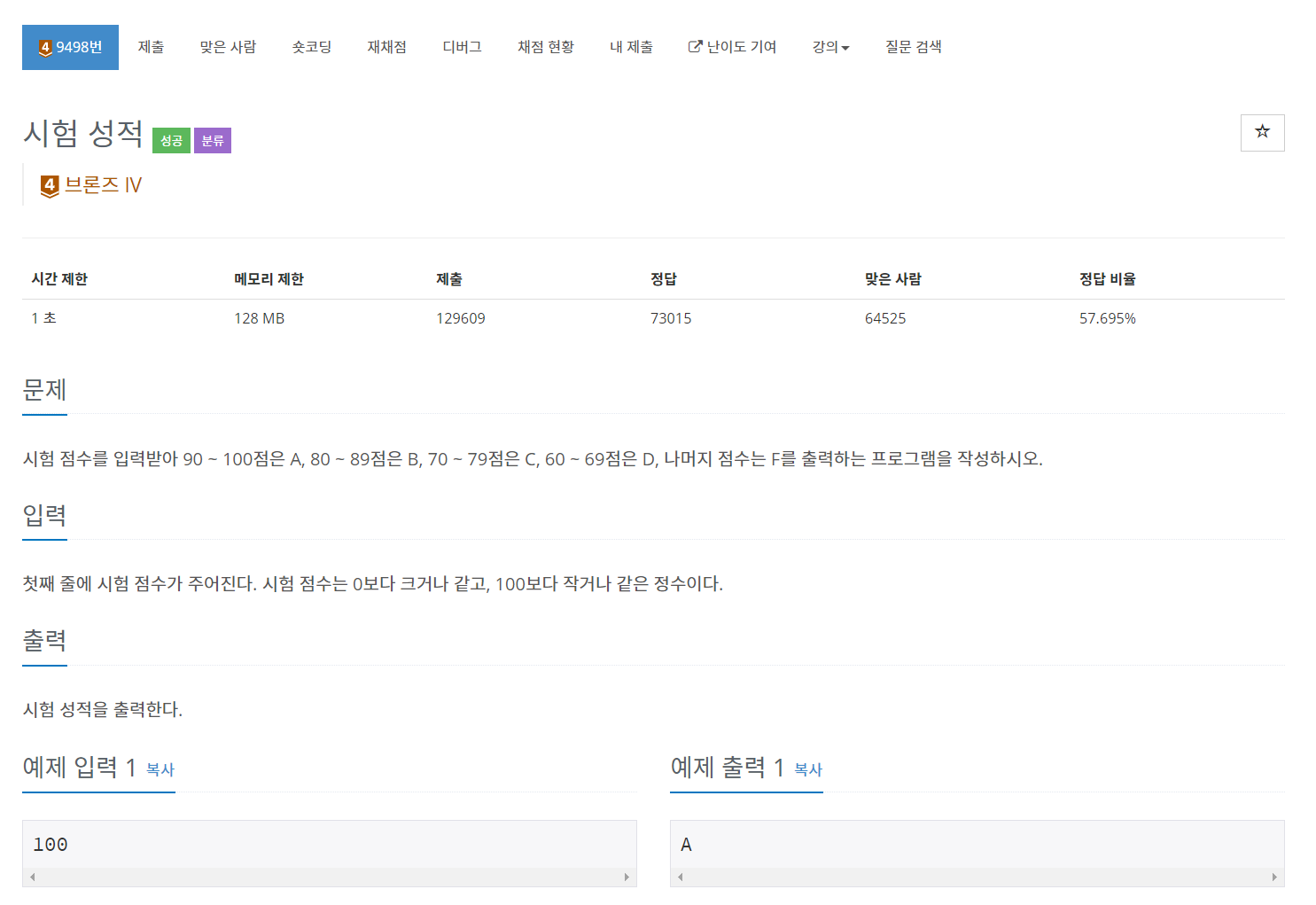Viewport: 1316px width, 905px height.
Task: Click the 시간 제한 column header
Action: (59, 279)
